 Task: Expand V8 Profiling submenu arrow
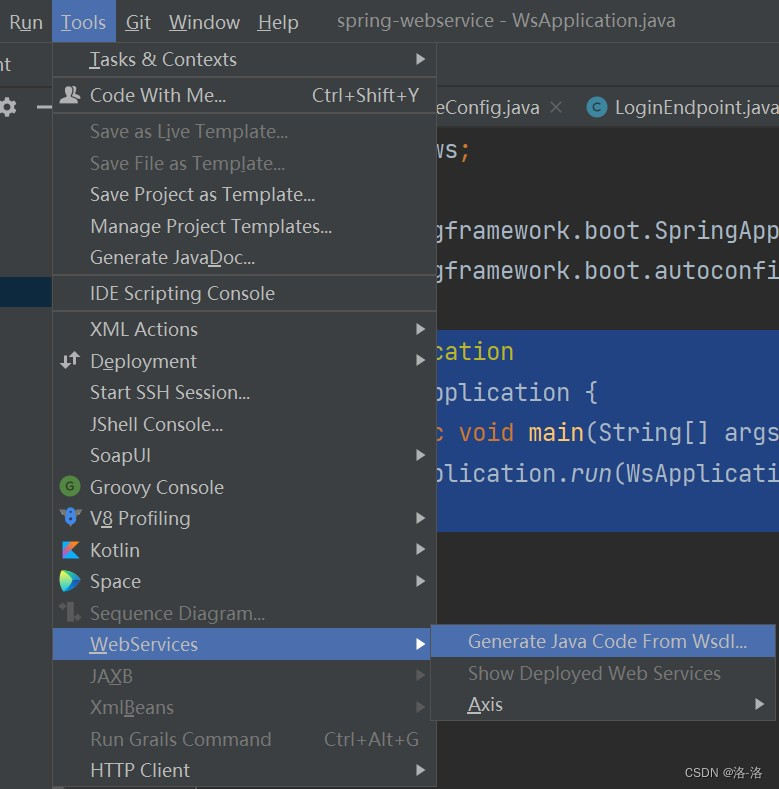pos(420,518)
